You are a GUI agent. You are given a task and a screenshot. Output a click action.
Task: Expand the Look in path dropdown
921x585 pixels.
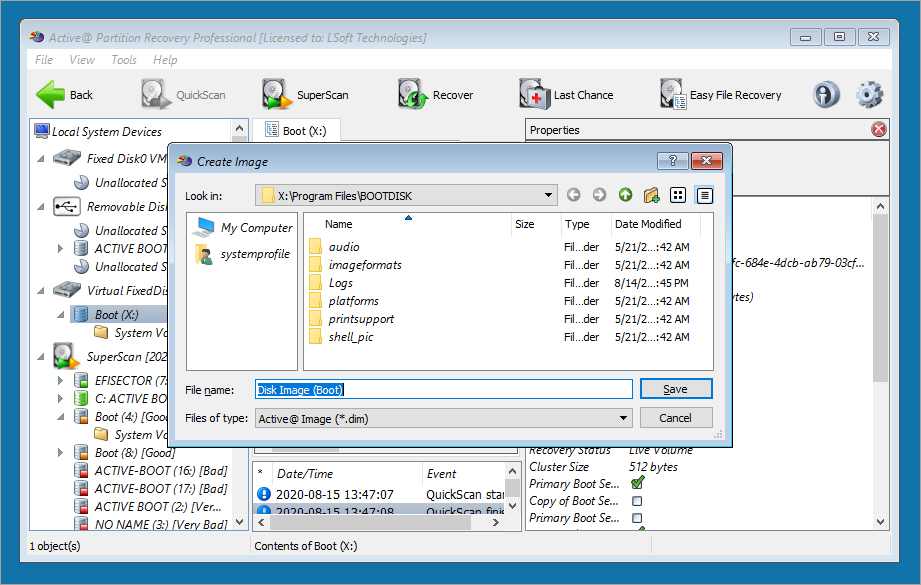click(x=548, y=195)
